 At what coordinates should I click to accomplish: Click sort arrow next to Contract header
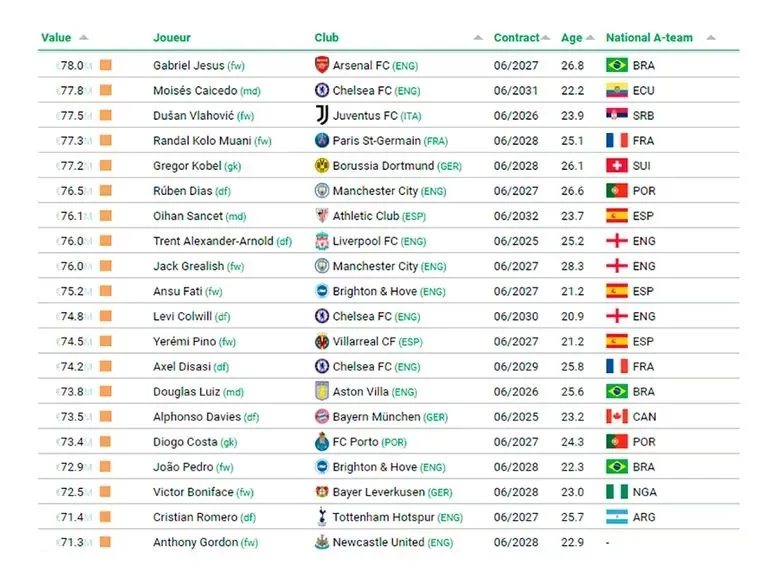(x=546, y=39)
